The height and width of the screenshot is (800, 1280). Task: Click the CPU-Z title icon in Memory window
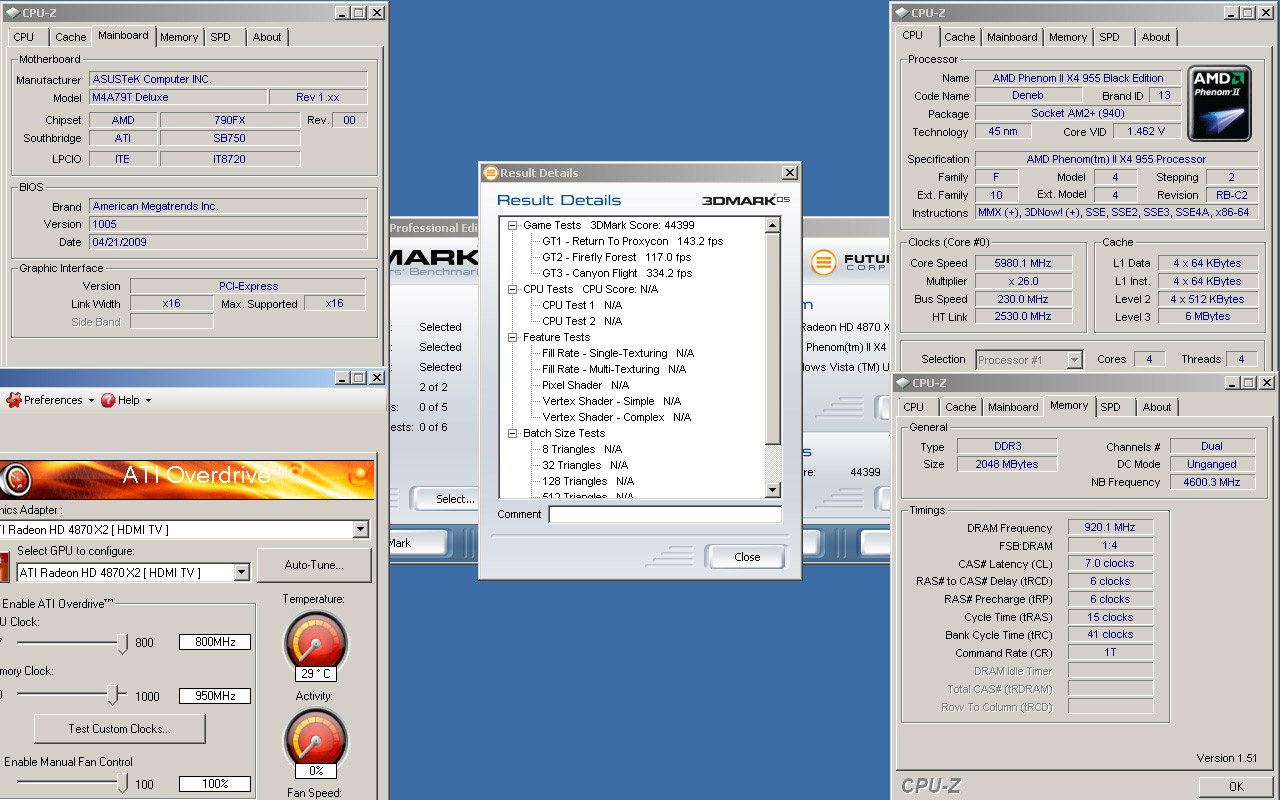(901, 383)
